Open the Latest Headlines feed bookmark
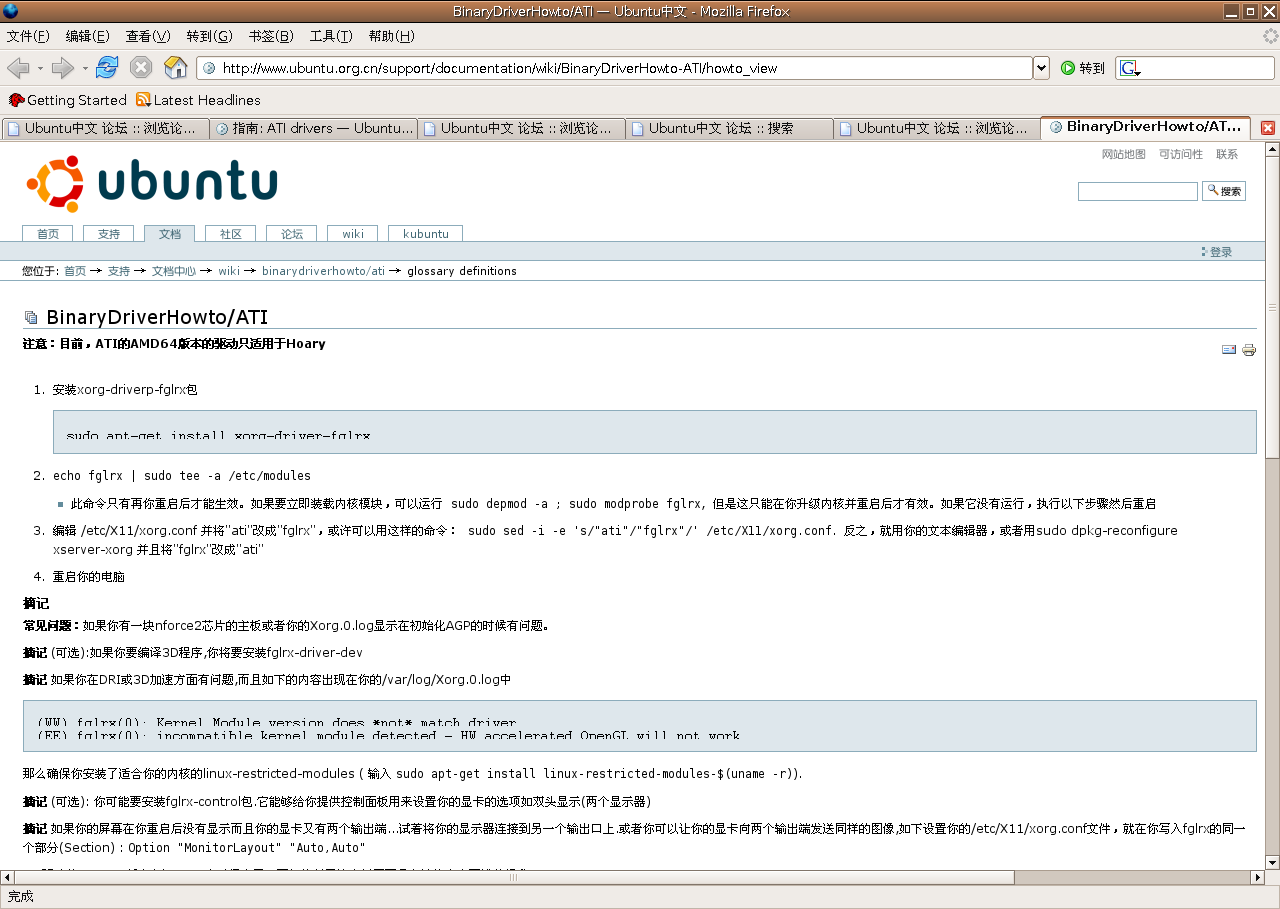This screenshot has width=1280, height=909. tap(198, 100)
